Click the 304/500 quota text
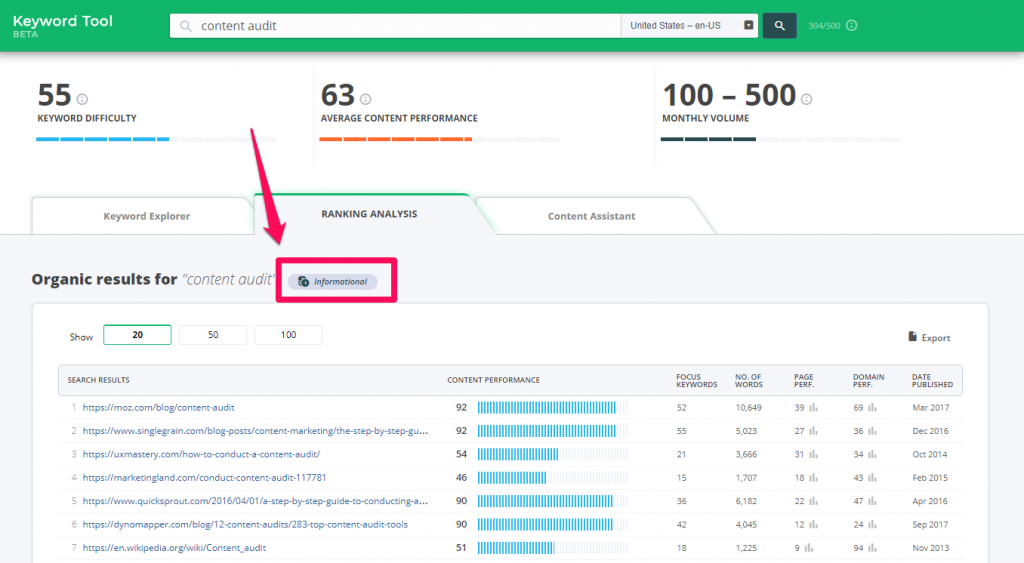Viewport: 1024px width, 563px height. point(824,26)
